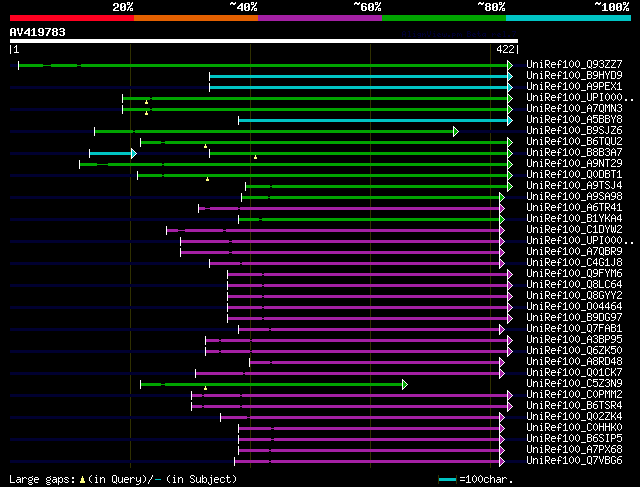
Task: Open the UniRef100_B9SJZ6 hit label
Action: point(574,131)
